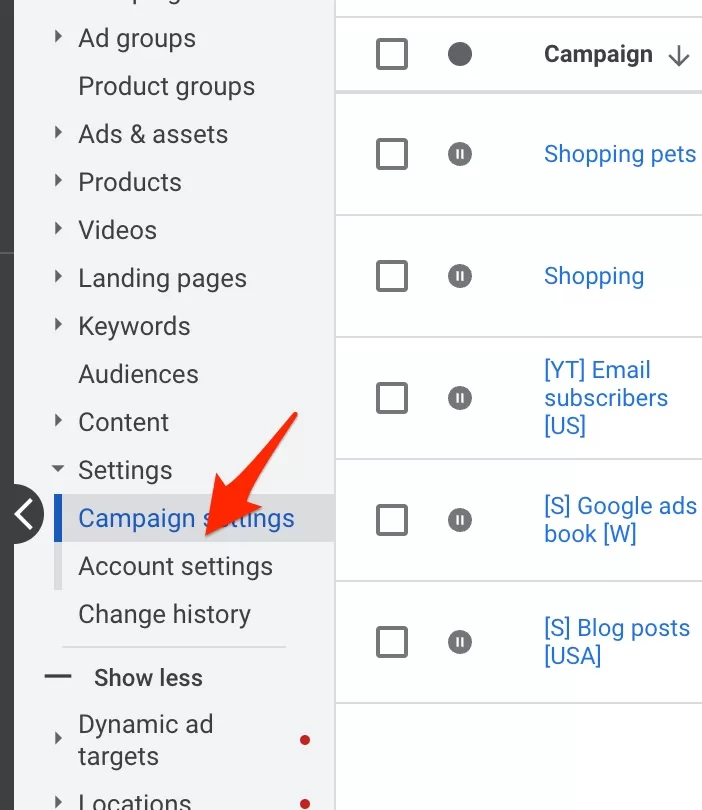The height and width of the screenshot is (810, 702).
Task: Collapse the Settings section arrow
Action: pos(58,469)
